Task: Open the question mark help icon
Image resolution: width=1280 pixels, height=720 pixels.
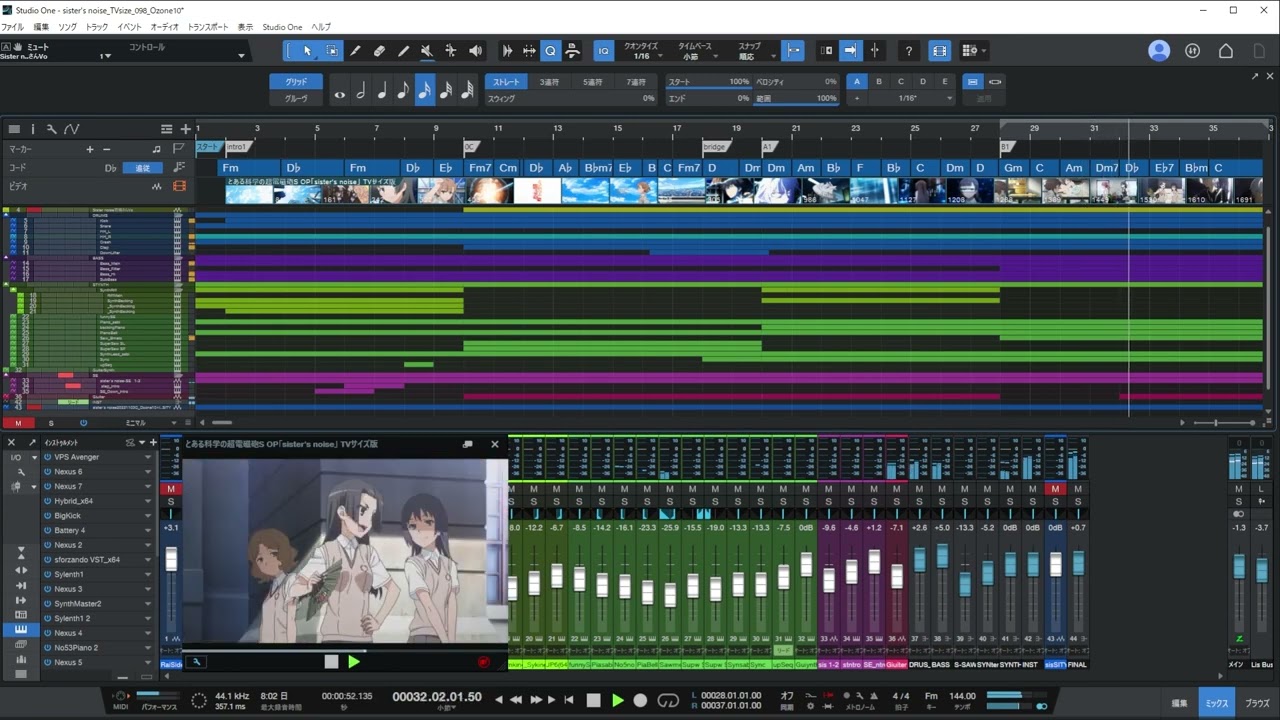Action: coord(908,51)
